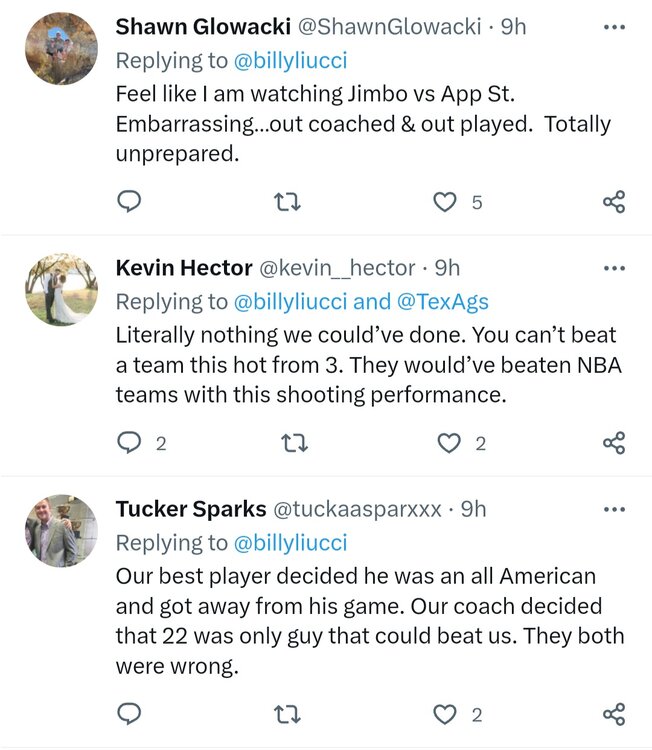
Task: Open the @tuckaasparxxx handle
Action: [x=357, y=509]
